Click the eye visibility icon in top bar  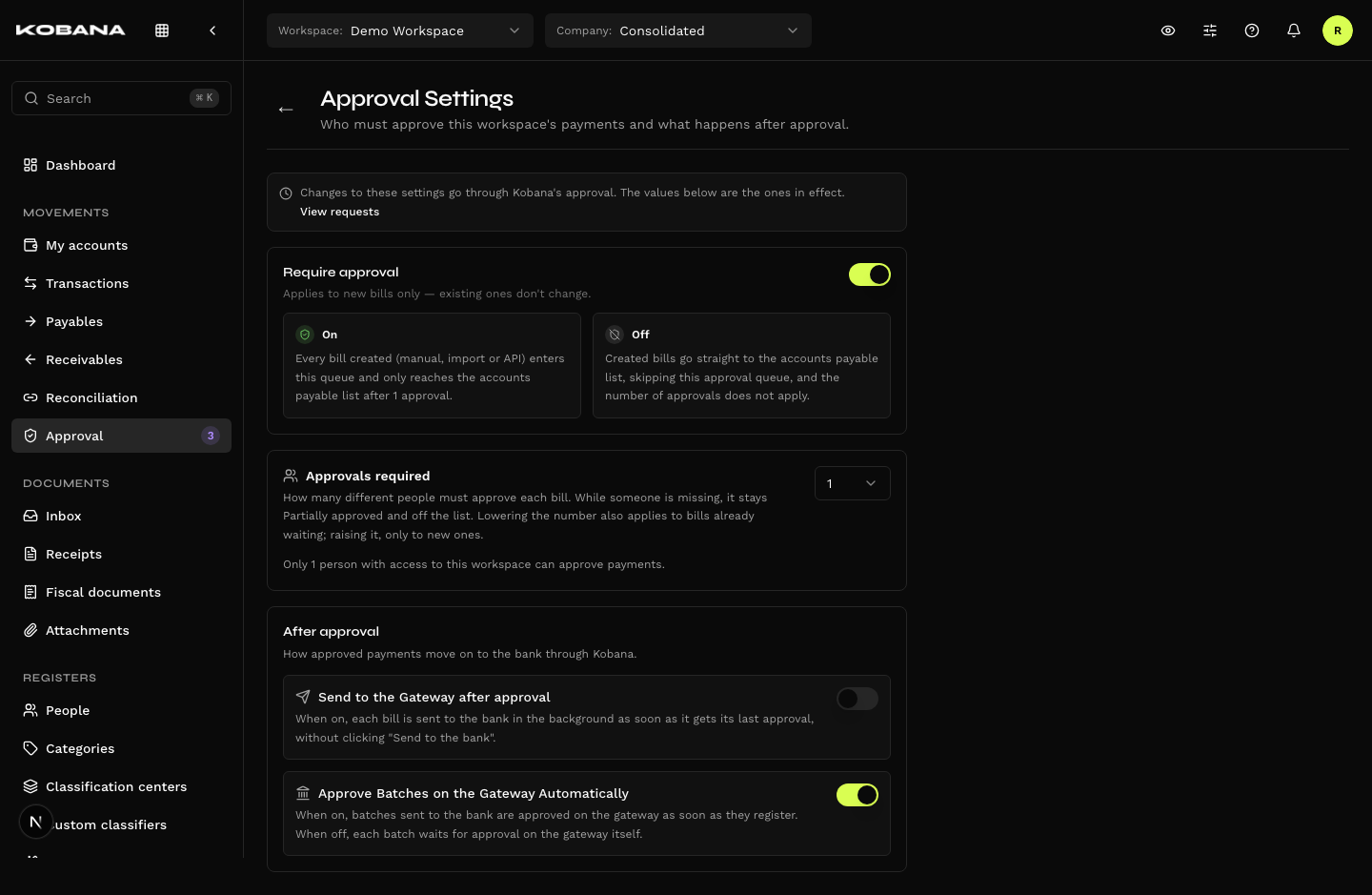pyautogui.click(x=1168, y=31)
